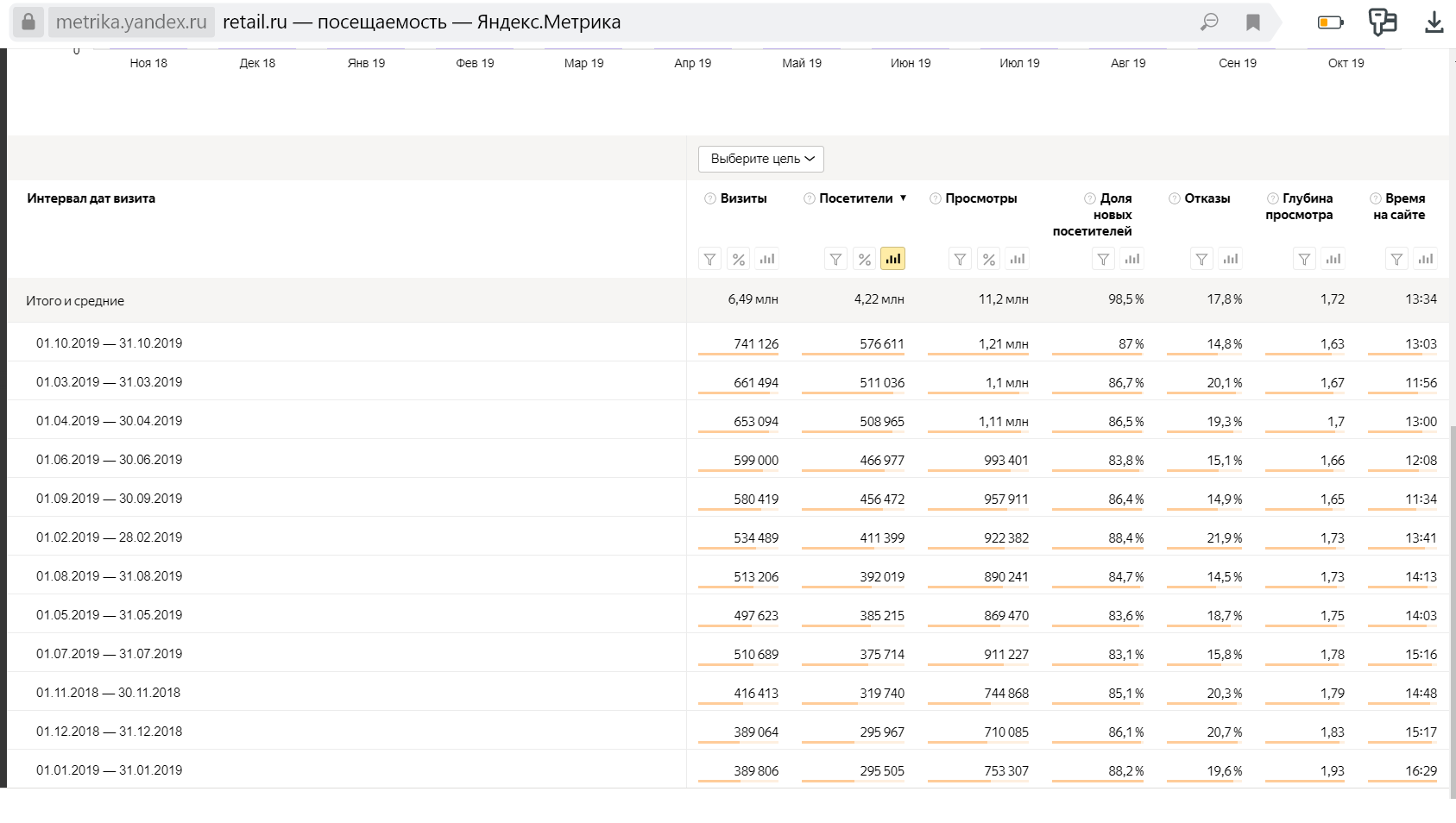Click the filter icon under Визиты
Image resolution: width=1456 pixels, height=823 pixels.
709,259
